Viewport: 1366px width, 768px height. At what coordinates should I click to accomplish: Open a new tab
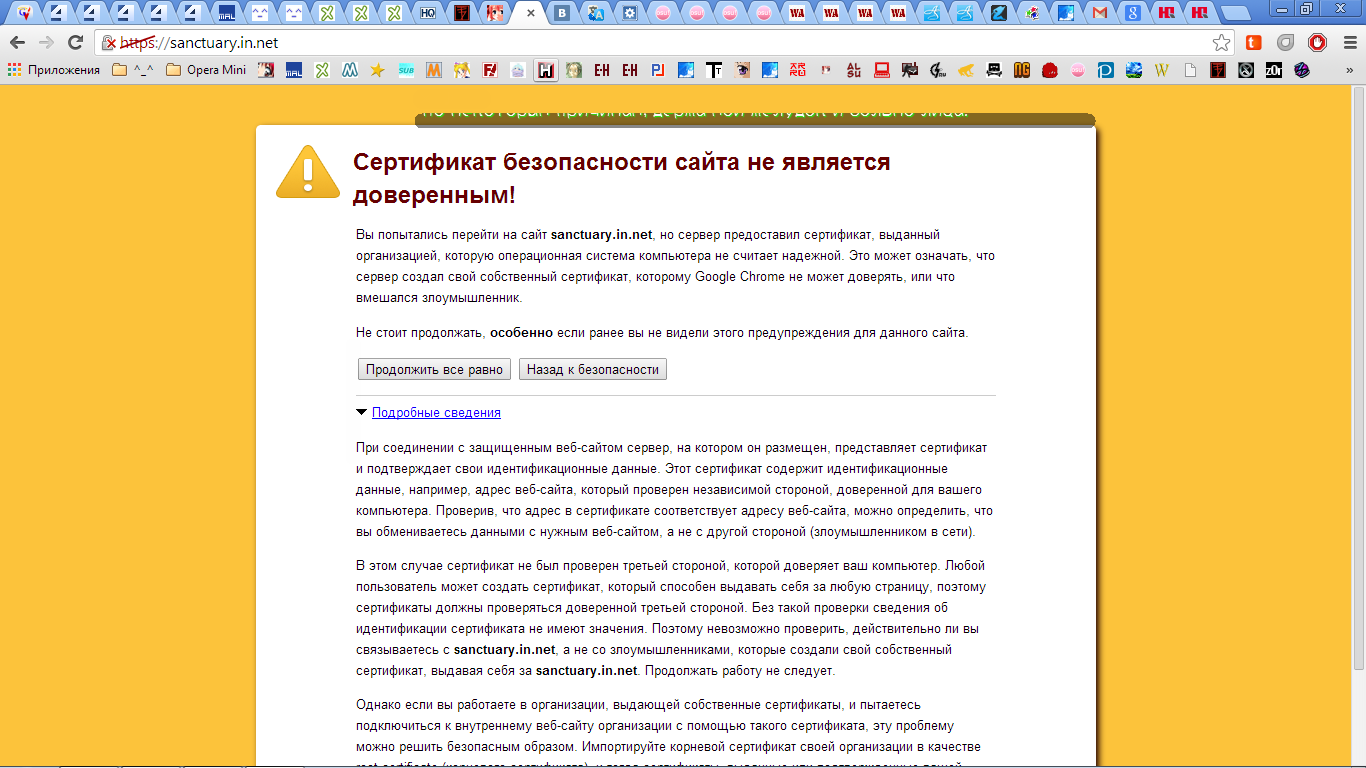pyautogui.click(x=1236, y=14)
